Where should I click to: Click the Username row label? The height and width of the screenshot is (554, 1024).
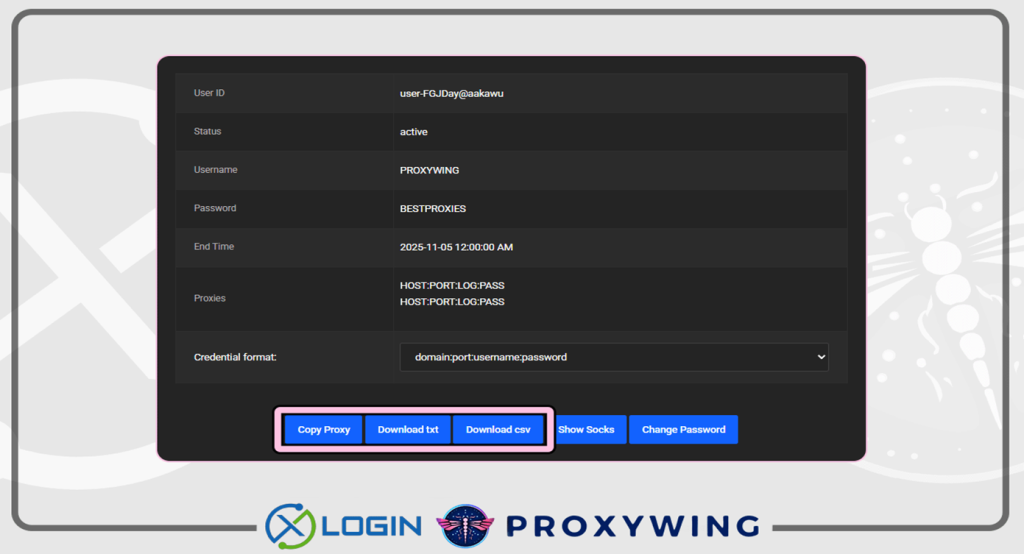tap(216, 170)
